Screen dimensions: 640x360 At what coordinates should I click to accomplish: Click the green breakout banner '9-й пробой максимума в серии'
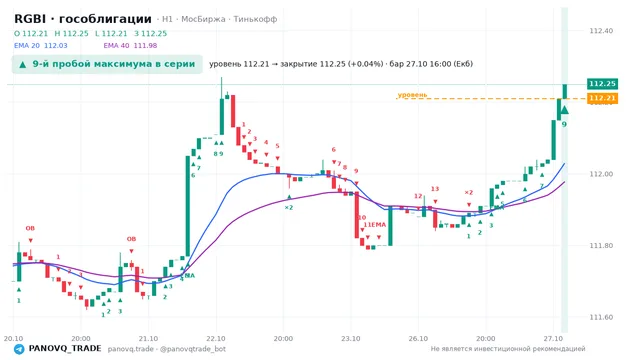[107, 64]
